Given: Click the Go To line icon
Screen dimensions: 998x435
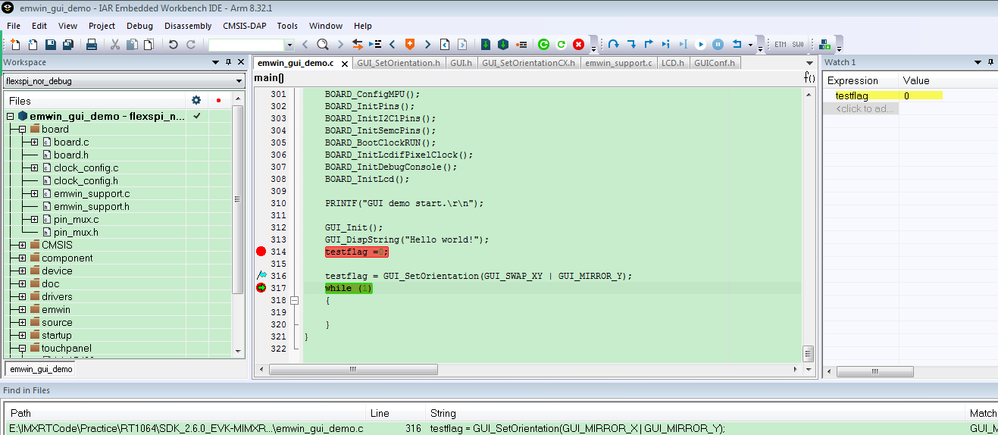Looking at the screenshot, I should tap(375, 45).
